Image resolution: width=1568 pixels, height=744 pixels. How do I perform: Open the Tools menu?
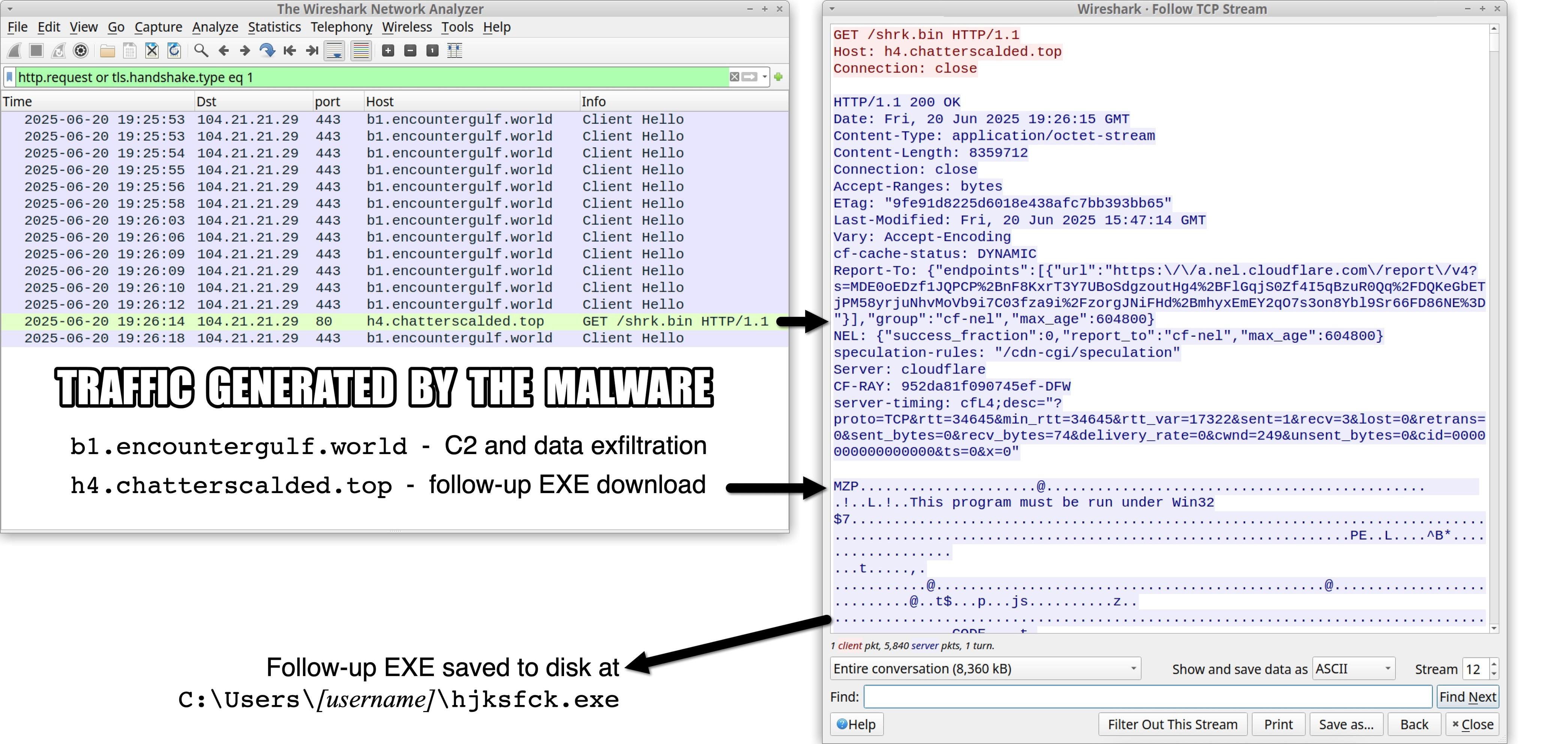click(457, 27)
